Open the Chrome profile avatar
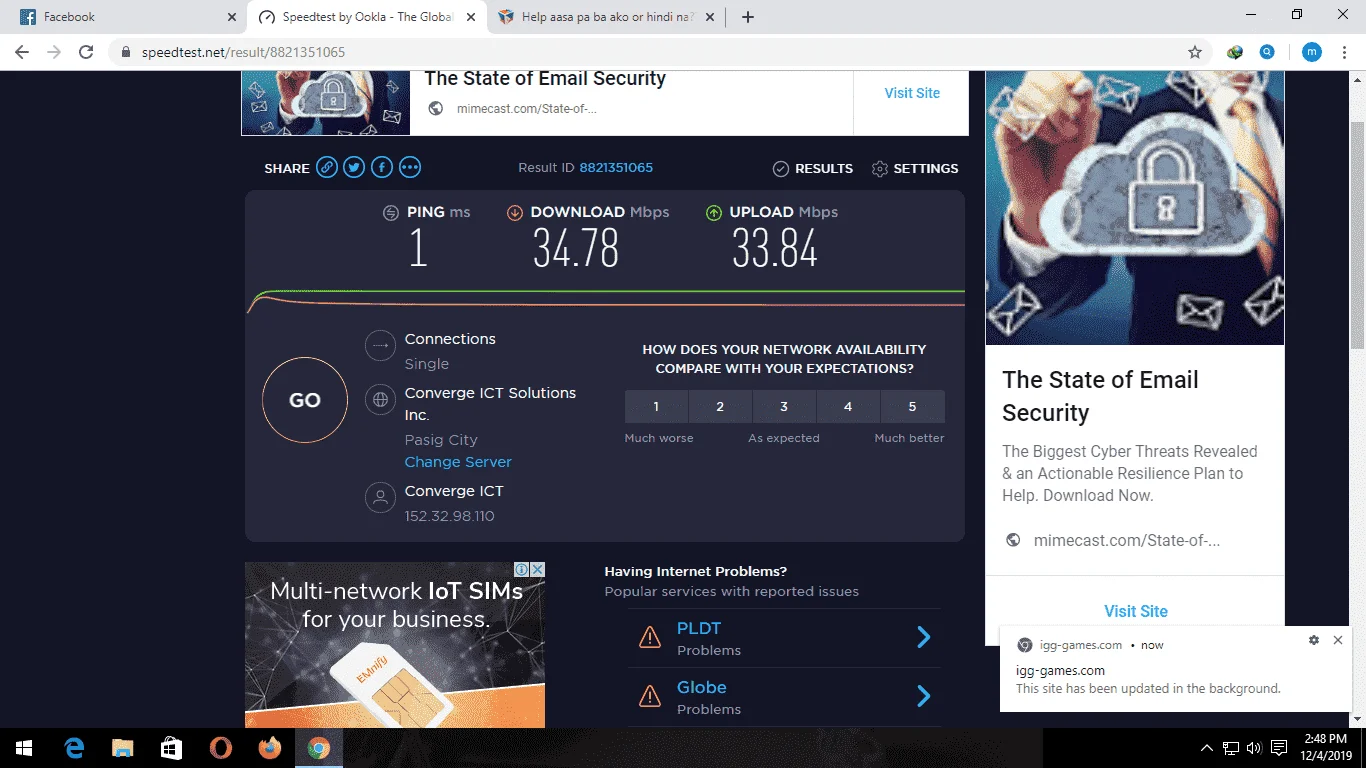Viewport: 1366px width, 768px height. tap(1311, 52)
